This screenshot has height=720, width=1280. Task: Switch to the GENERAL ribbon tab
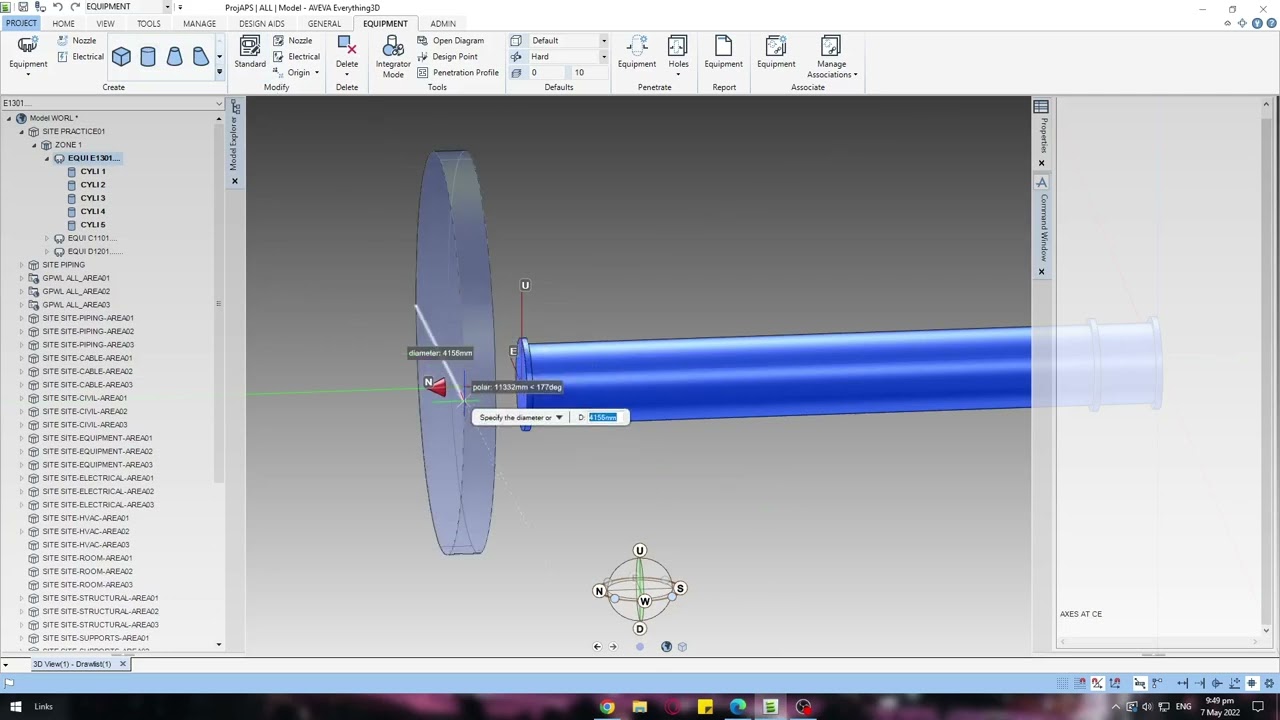click(324, 23)
